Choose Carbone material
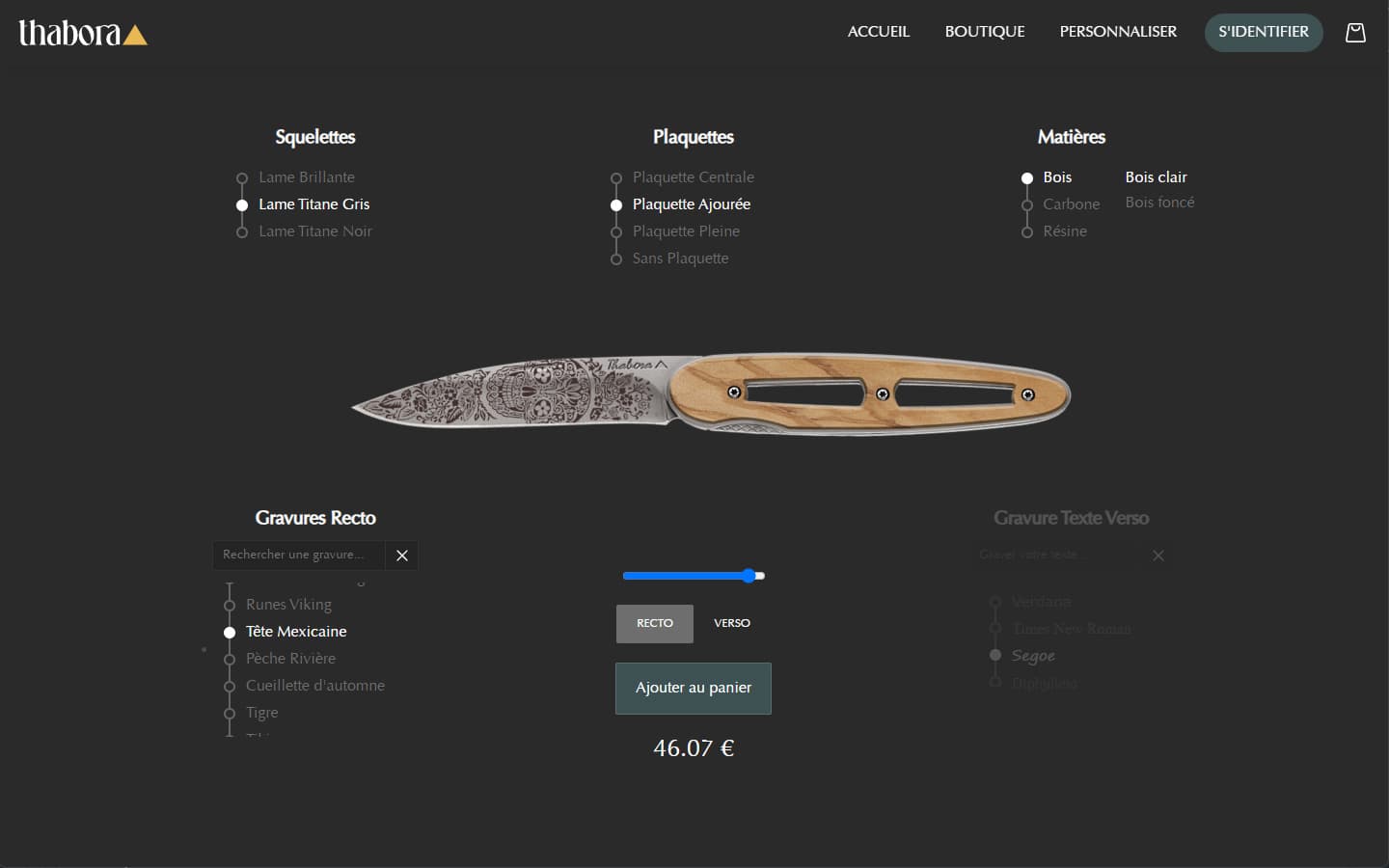The height and width of the screenshot is (868, 1389). tap(1071, 204)
